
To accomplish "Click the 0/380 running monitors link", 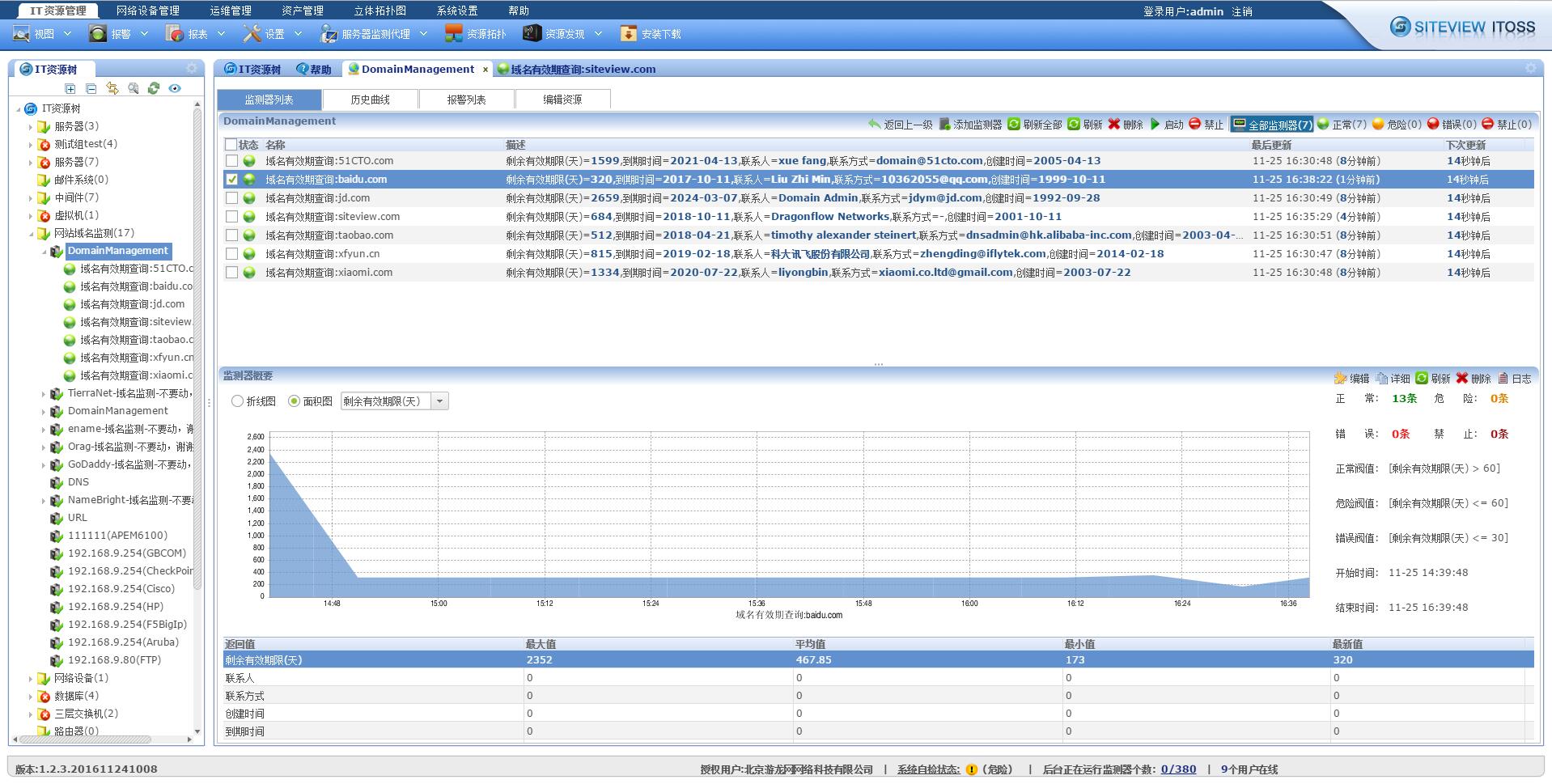I will 1178,769.
